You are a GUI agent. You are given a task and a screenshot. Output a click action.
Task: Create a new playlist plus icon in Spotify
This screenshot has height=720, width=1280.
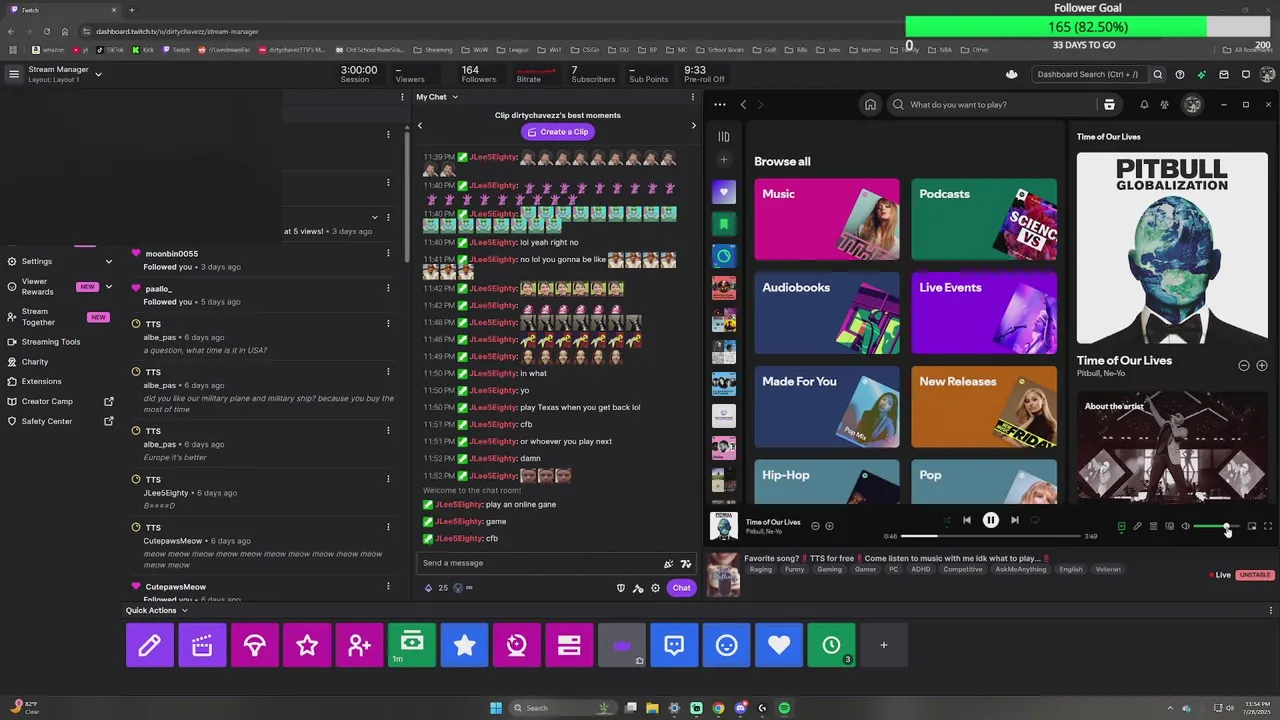click(724, 160)
